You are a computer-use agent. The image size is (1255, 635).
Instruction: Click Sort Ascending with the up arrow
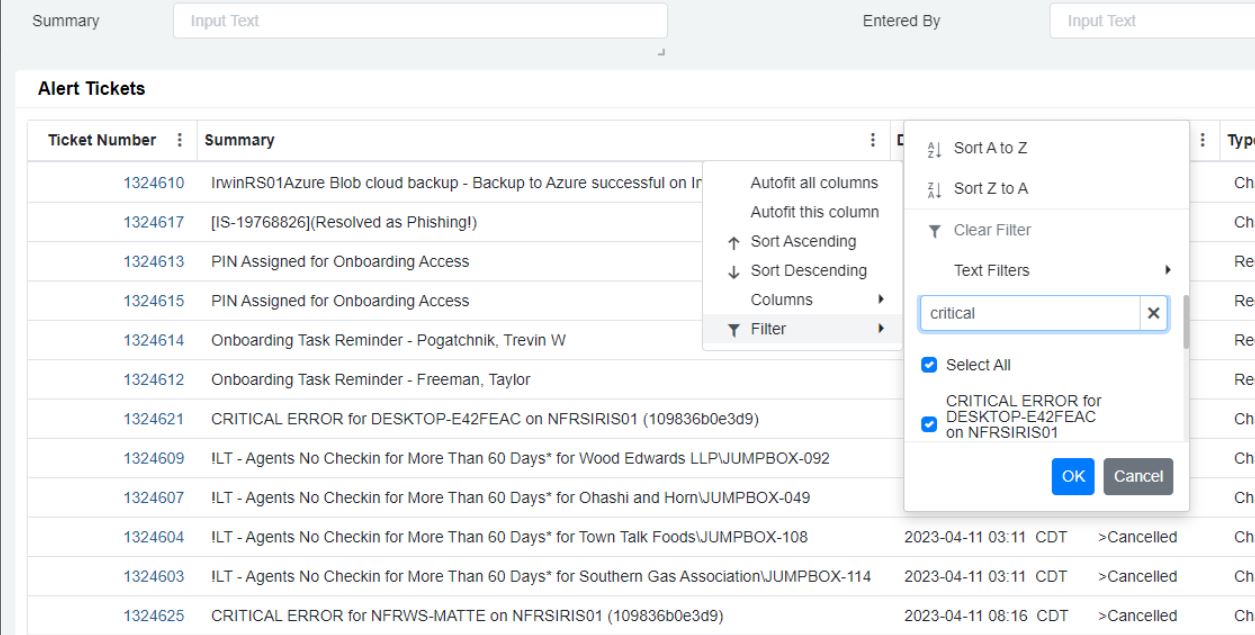click(802, 241)
